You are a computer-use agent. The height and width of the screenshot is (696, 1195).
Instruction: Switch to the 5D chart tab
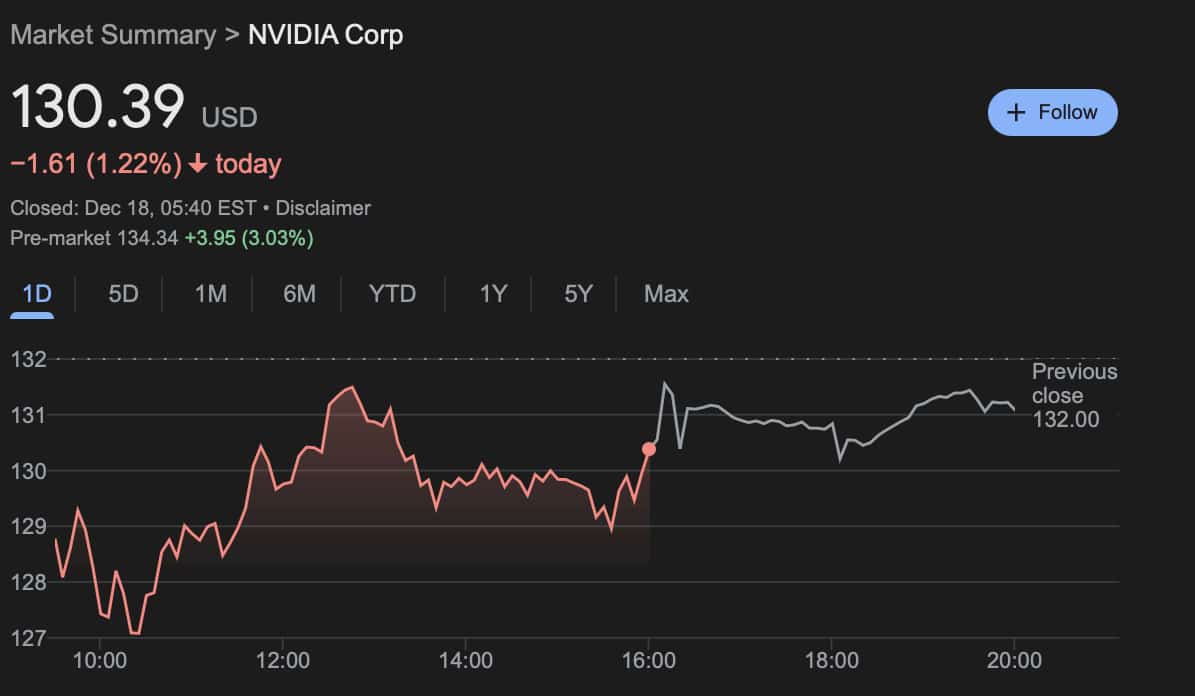pos(123,294)
